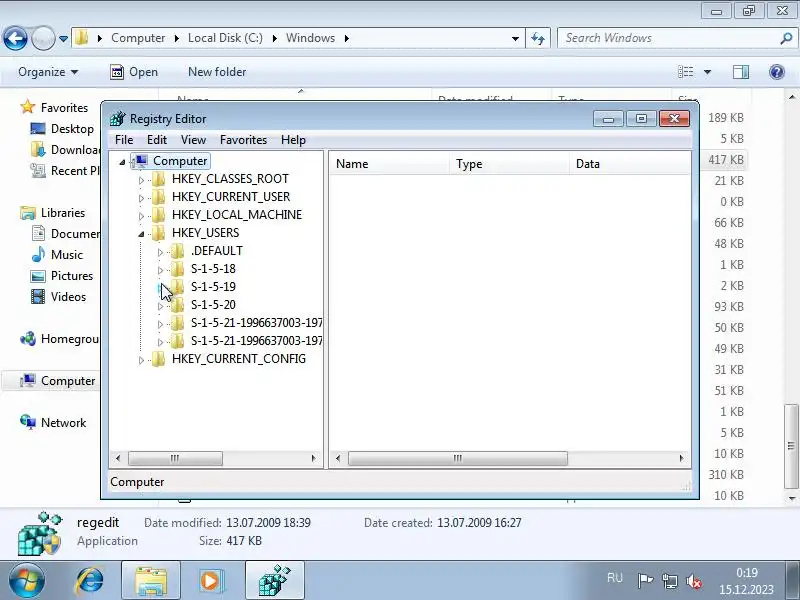Click the Music note icon in Explorer sidebar

(x=38, y=254)
